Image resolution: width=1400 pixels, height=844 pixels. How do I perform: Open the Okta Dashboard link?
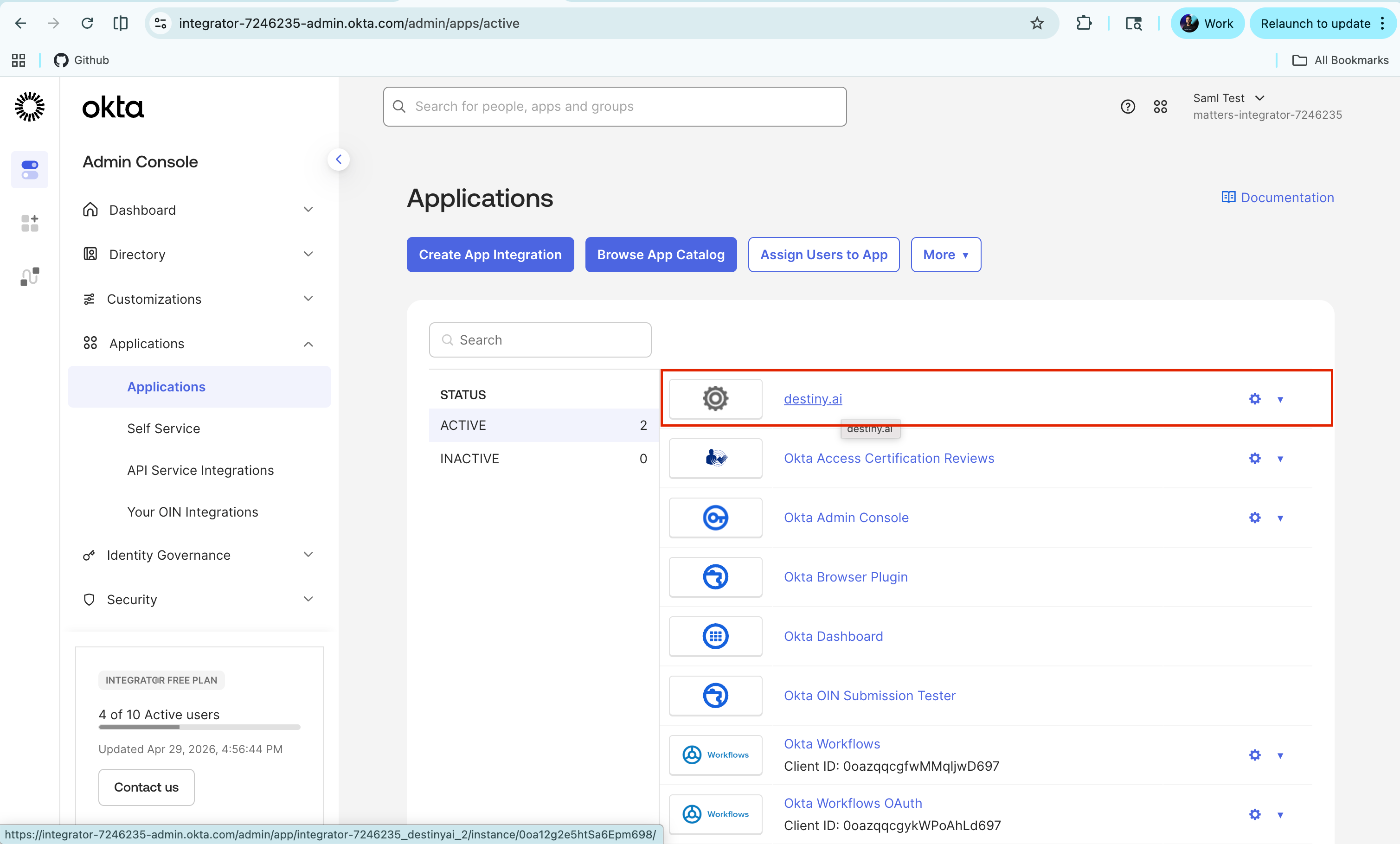(834, 636)
